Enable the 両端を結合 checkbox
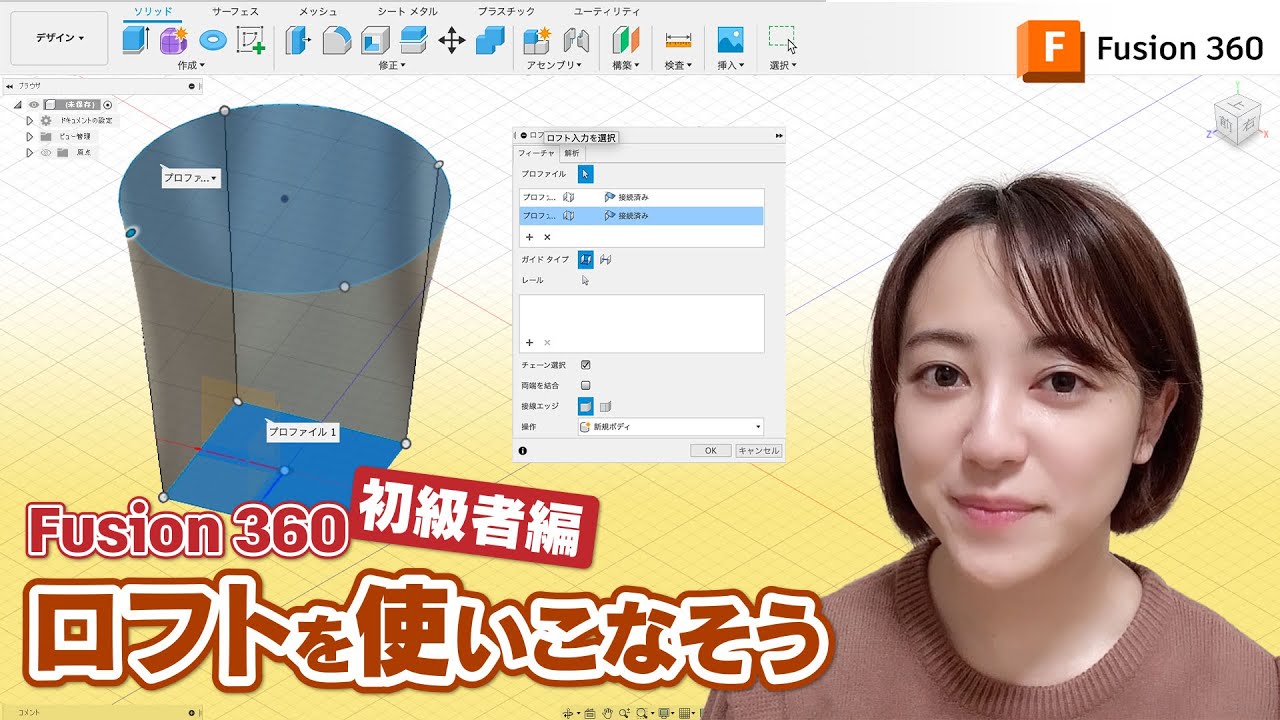Screen dimensions: 1280x720 [586, 385]
